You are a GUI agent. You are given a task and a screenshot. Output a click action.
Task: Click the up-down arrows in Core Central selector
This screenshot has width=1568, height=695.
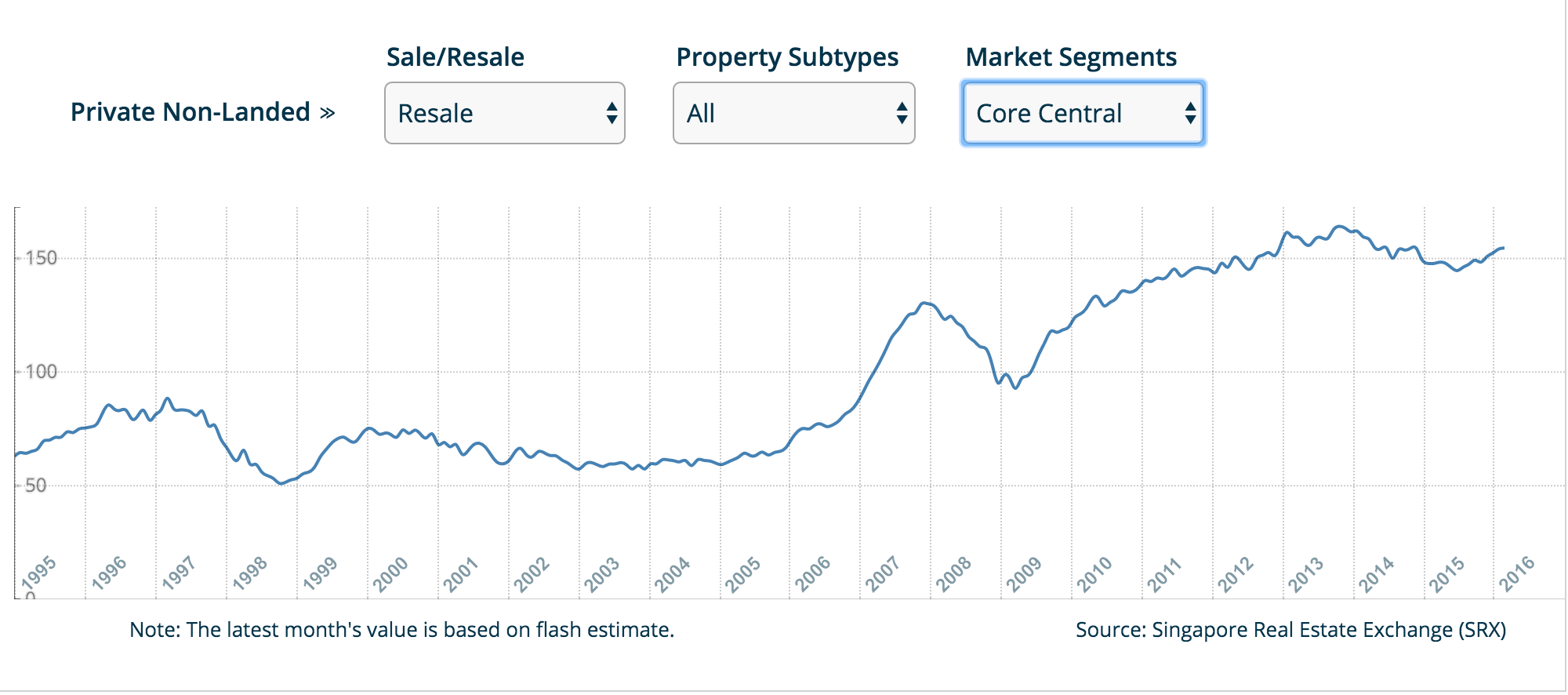[1190, 113]
